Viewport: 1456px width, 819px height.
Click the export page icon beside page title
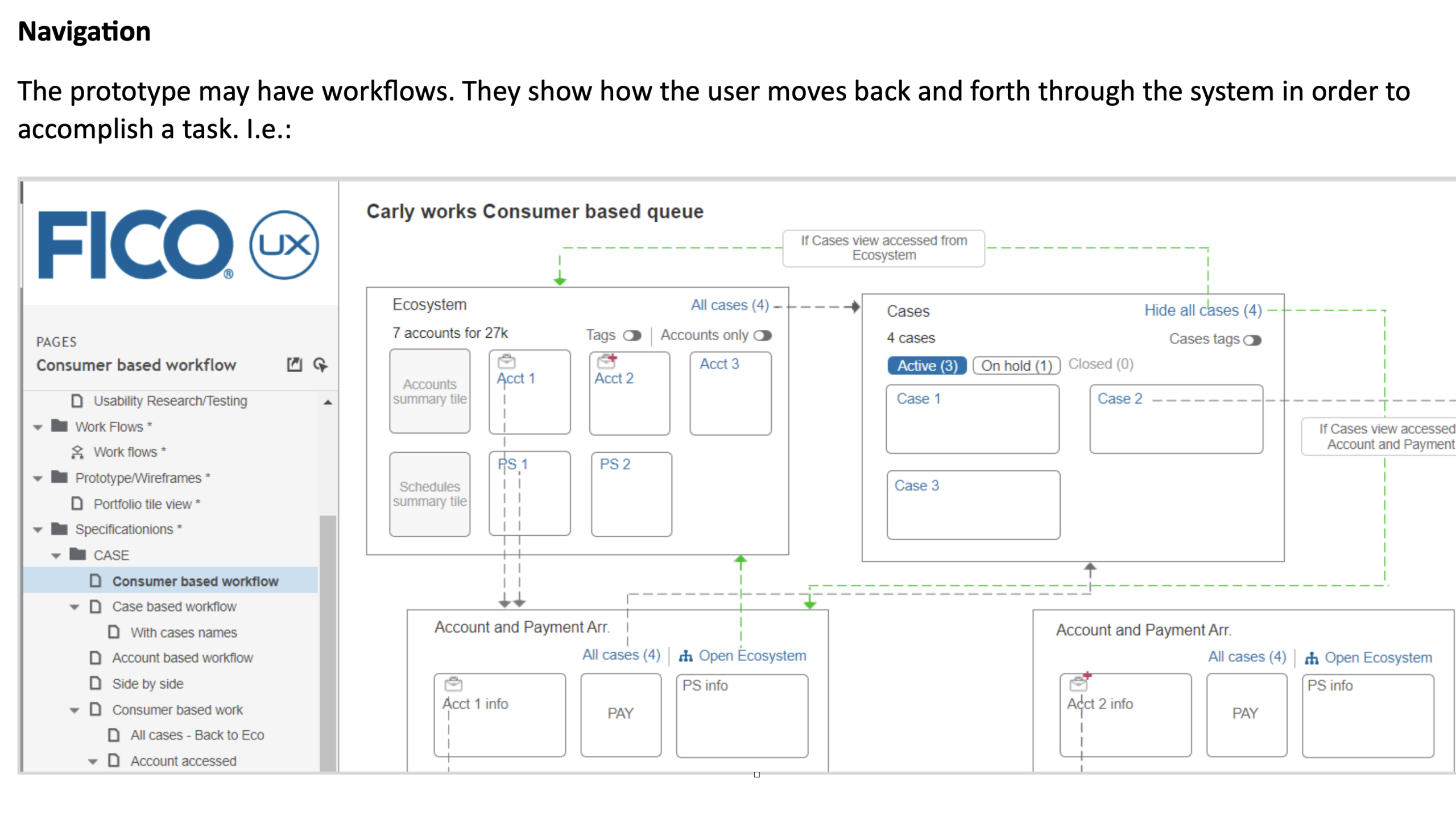[x=294, y=365]
